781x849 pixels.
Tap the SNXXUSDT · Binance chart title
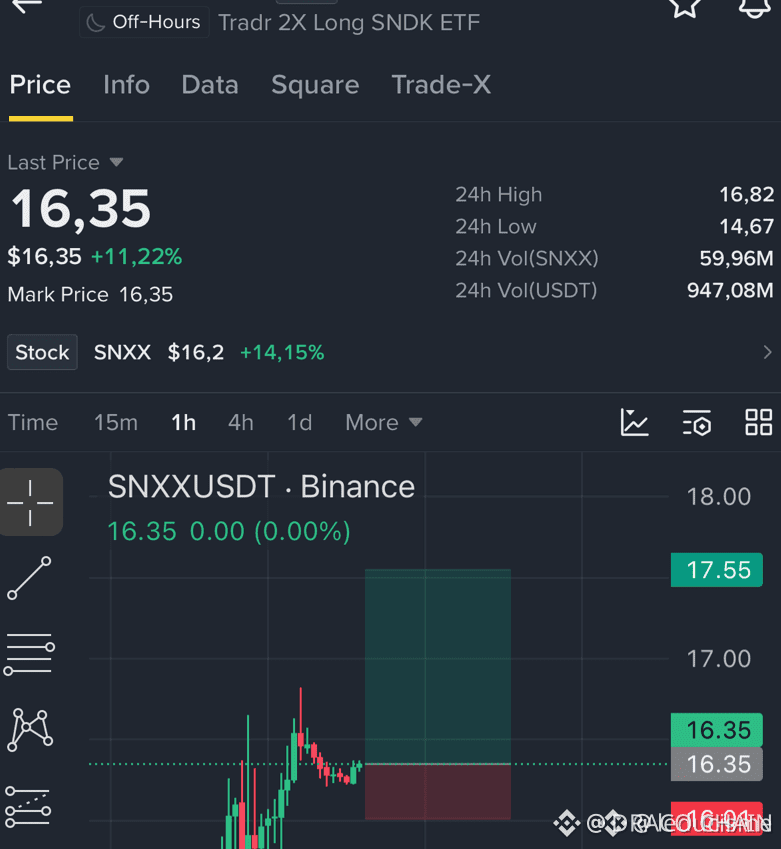pos(261,486)
